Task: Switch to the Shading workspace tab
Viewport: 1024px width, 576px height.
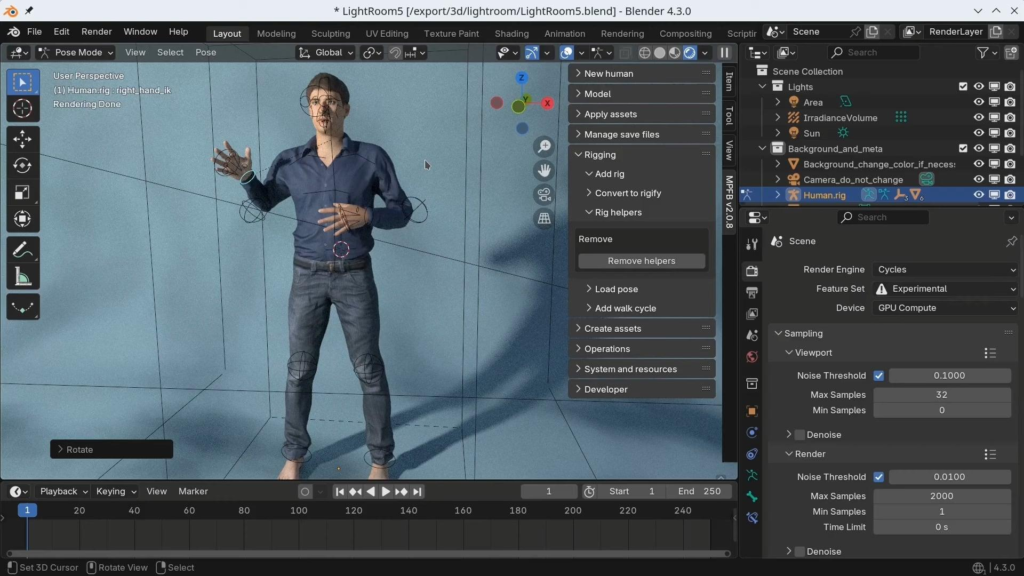Action: (x=512, y=33)
